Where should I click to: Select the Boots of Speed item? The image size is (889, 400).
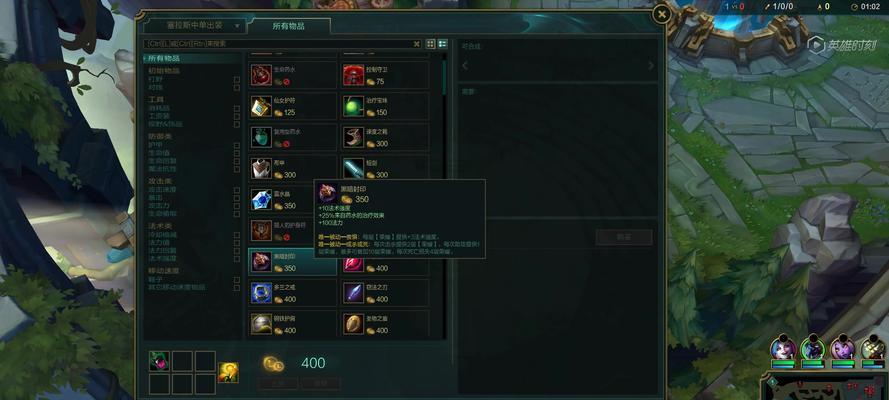click(x=385, y=137)
